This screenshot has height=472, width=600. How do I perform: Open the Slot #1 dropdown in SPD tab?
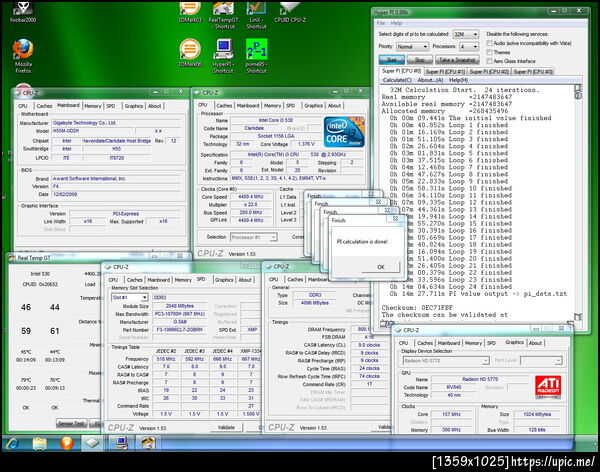coord(129,297)
